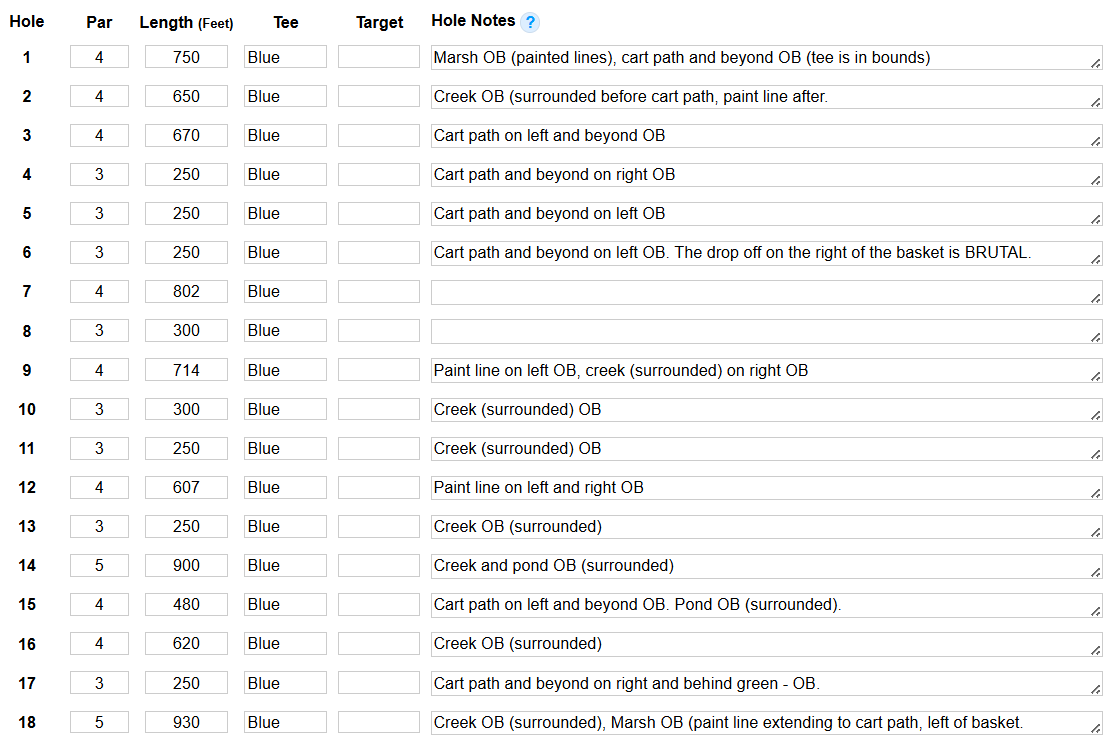
Task: Select the Tee field for hole 3
Action: 285,135
